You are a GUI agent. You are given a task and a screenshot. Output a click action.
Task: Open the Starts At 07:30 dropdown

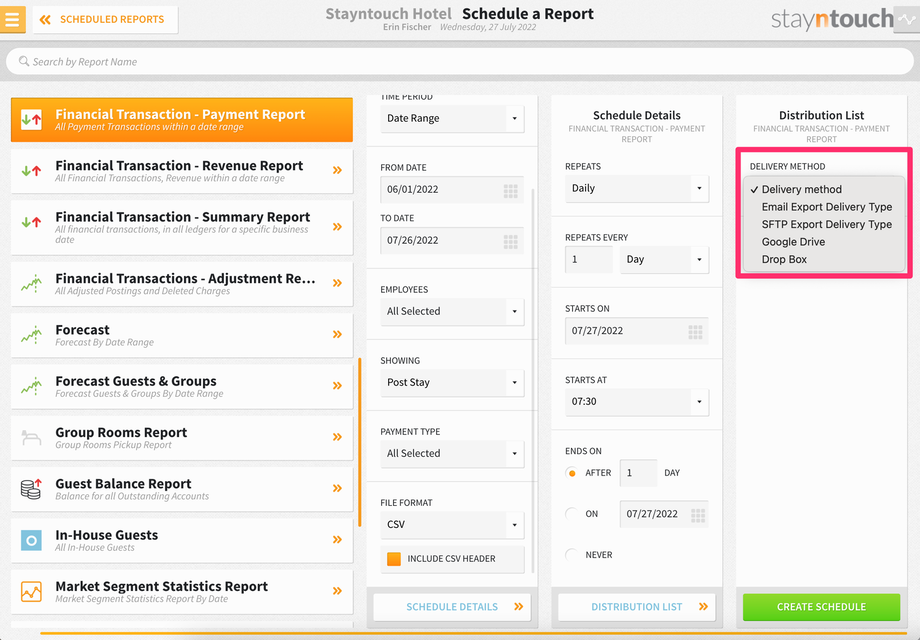point(637,402)
